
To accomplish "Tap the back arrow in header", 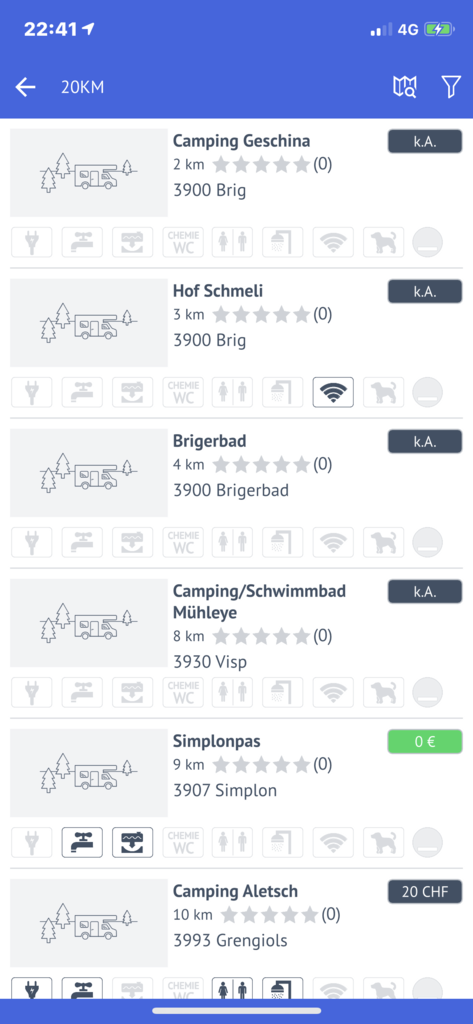I will point(25,87).
